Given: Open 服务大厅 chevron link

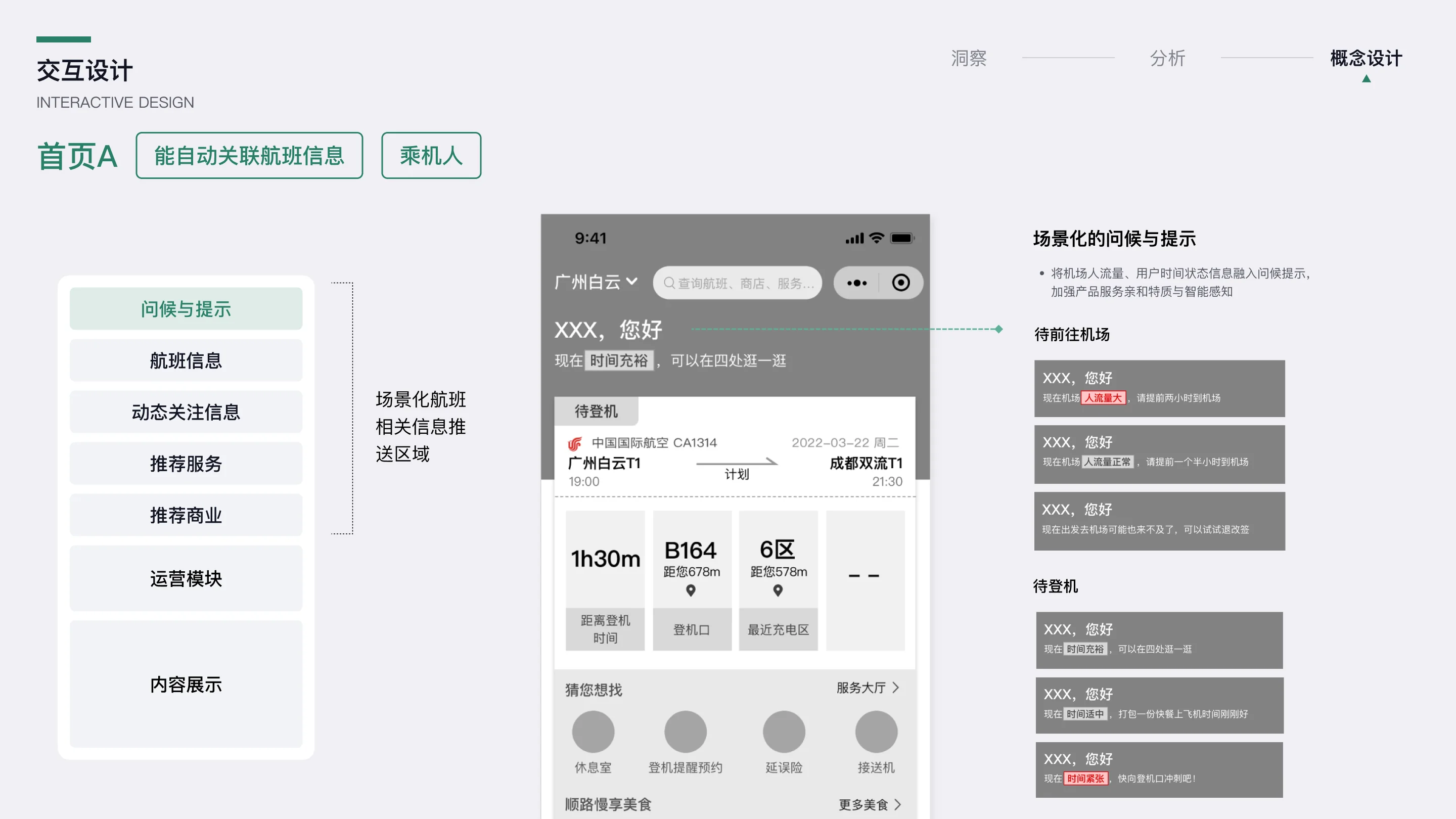Looking at the screenshot, I should [x=868, y=688].
